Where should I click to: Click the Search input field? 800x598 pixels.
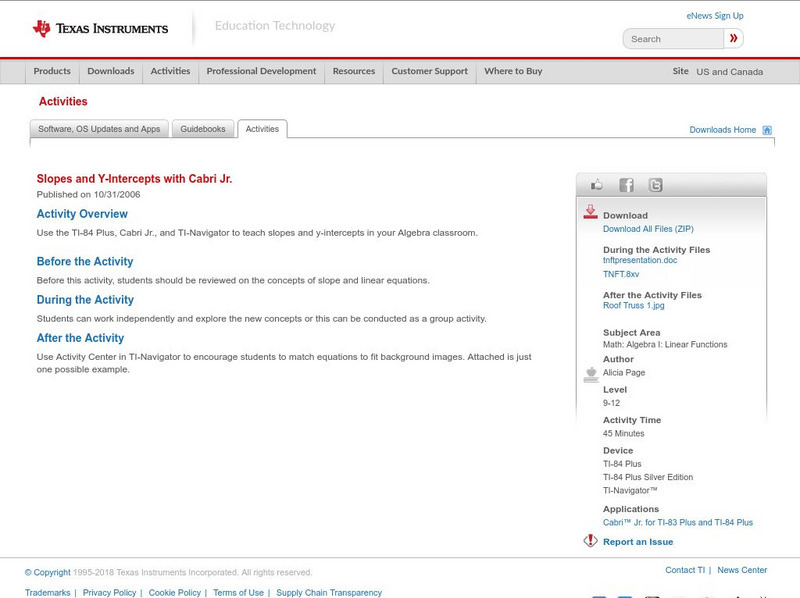tap(674, 39)
